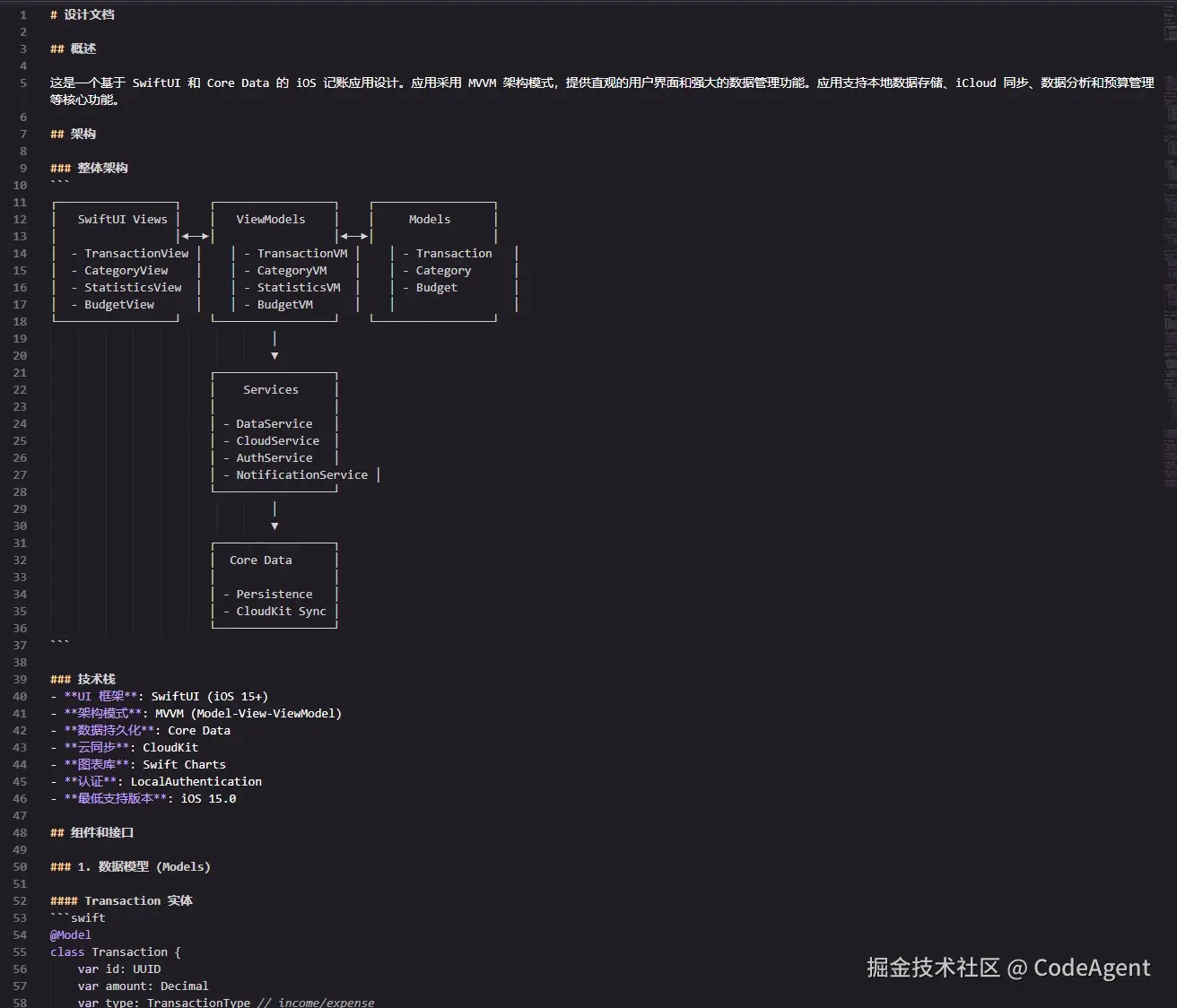Click line number 10 in the gutter
This screenshot has height=1008, width=1177.
pyautogui.click(x=20, y=185)
